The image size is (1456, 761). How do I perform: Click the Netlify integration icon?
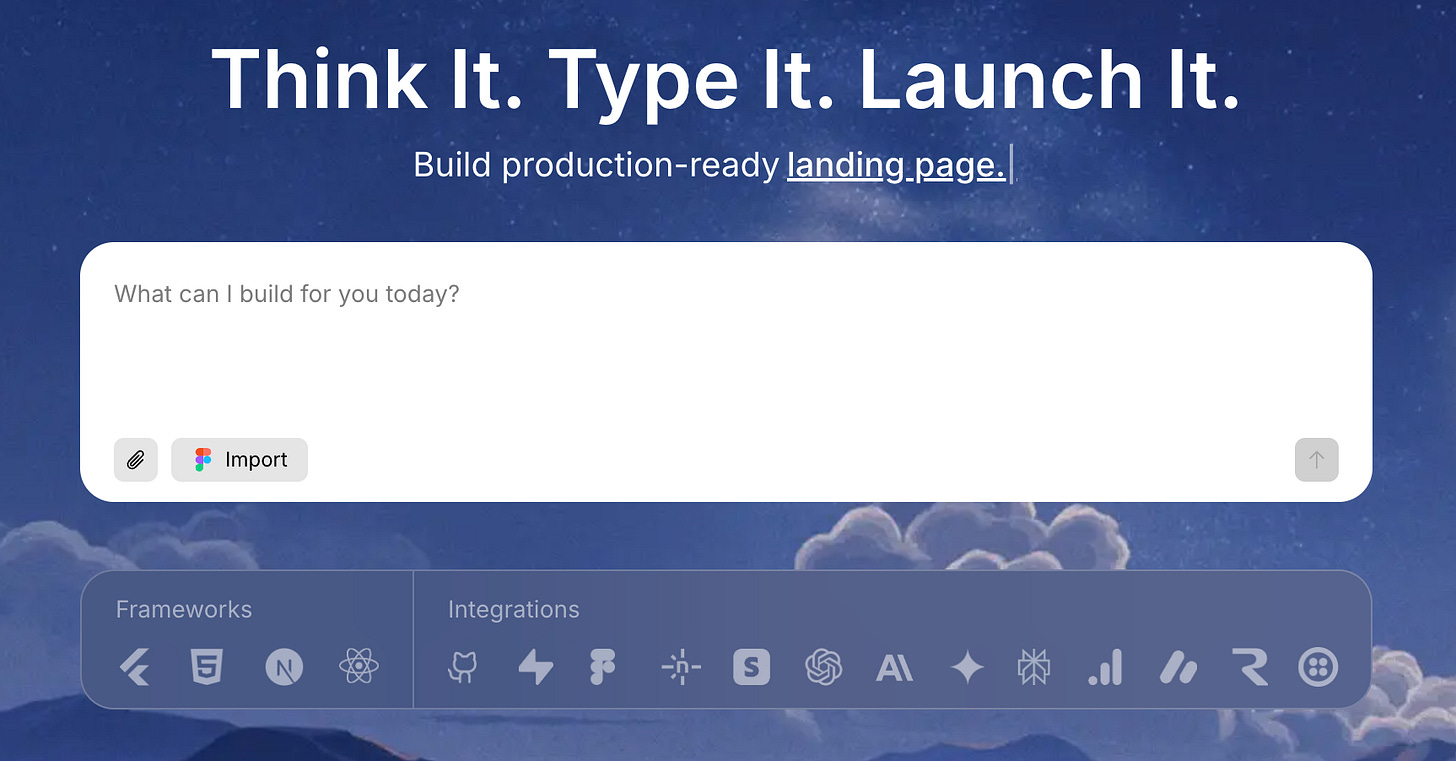tap(681, 667)
